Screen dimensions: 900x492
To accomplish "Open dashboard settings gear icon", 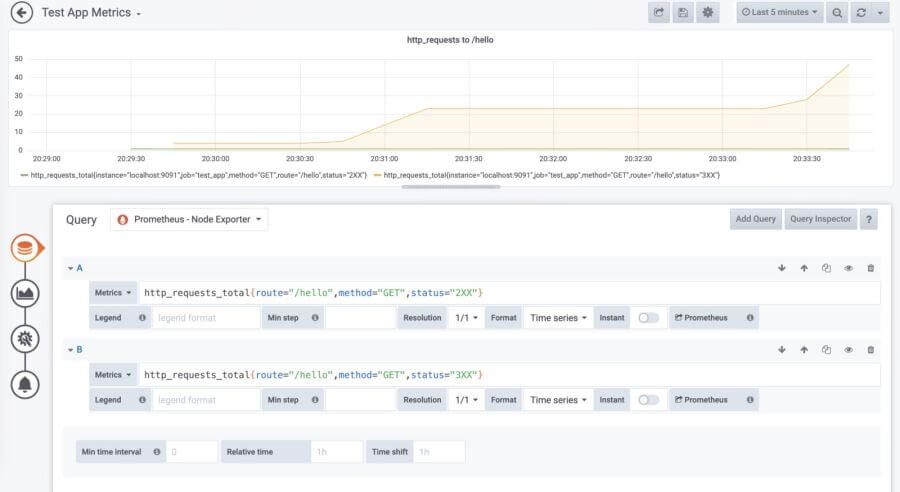I will click(708, 13).
